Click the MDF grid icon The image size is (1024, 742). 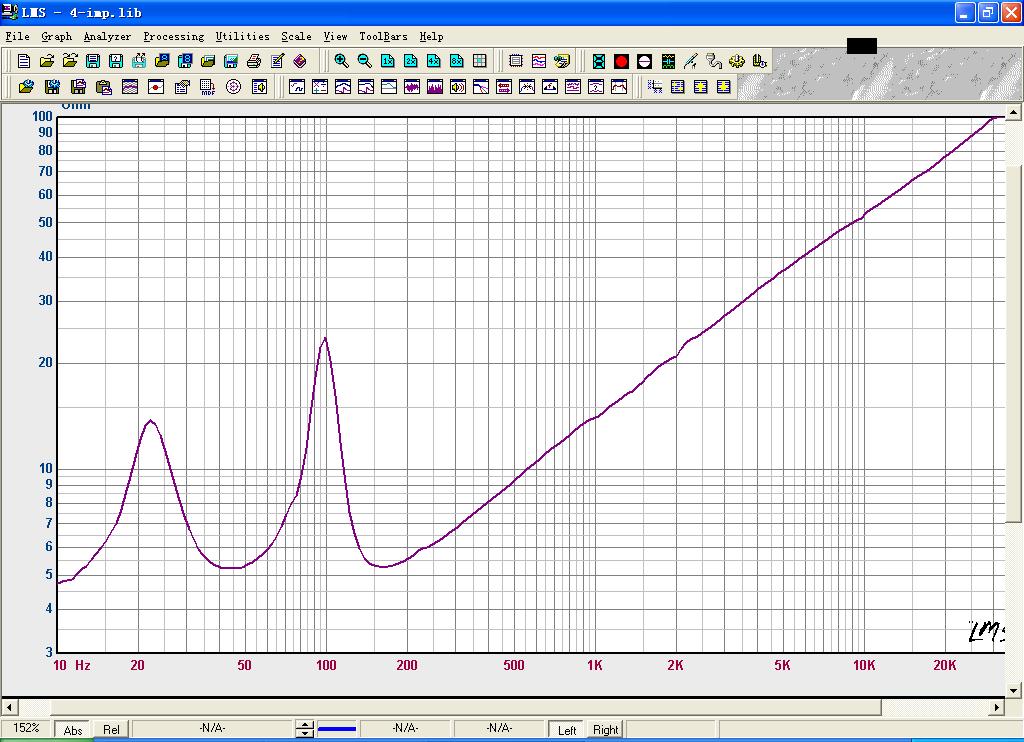(207, 87)
